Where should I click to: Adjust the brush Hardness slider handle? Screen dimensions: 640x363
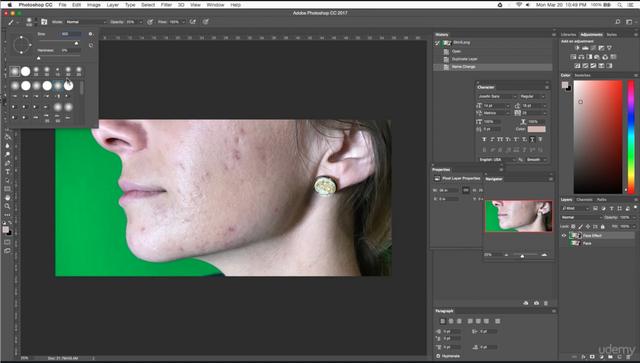coord(39,58)
